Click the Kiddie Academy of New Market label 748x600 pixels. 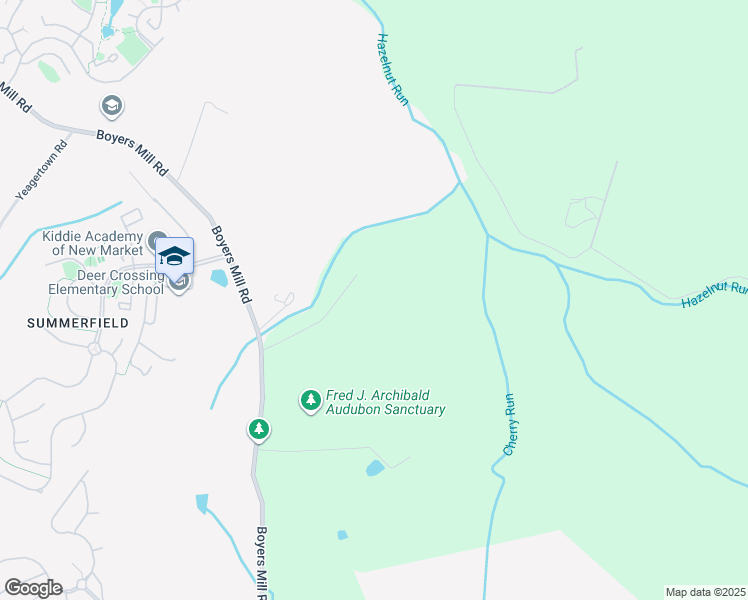[x=93, y=243]
